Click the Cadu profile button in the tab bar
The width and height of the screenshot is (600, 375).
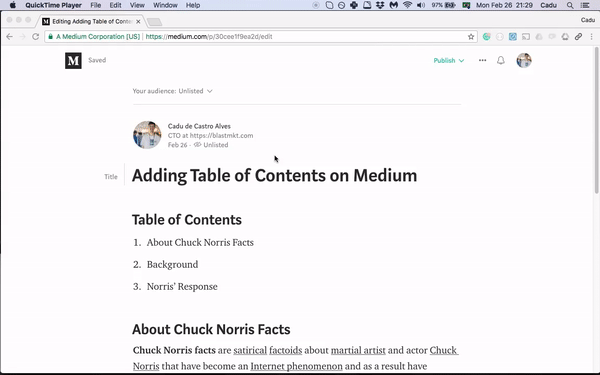pyautogui.click(x=587, y=20)
